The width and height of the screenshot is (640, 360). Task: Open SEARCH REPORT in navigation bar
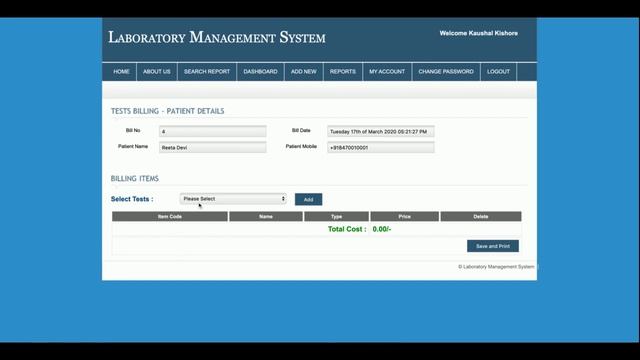point(207,71)
